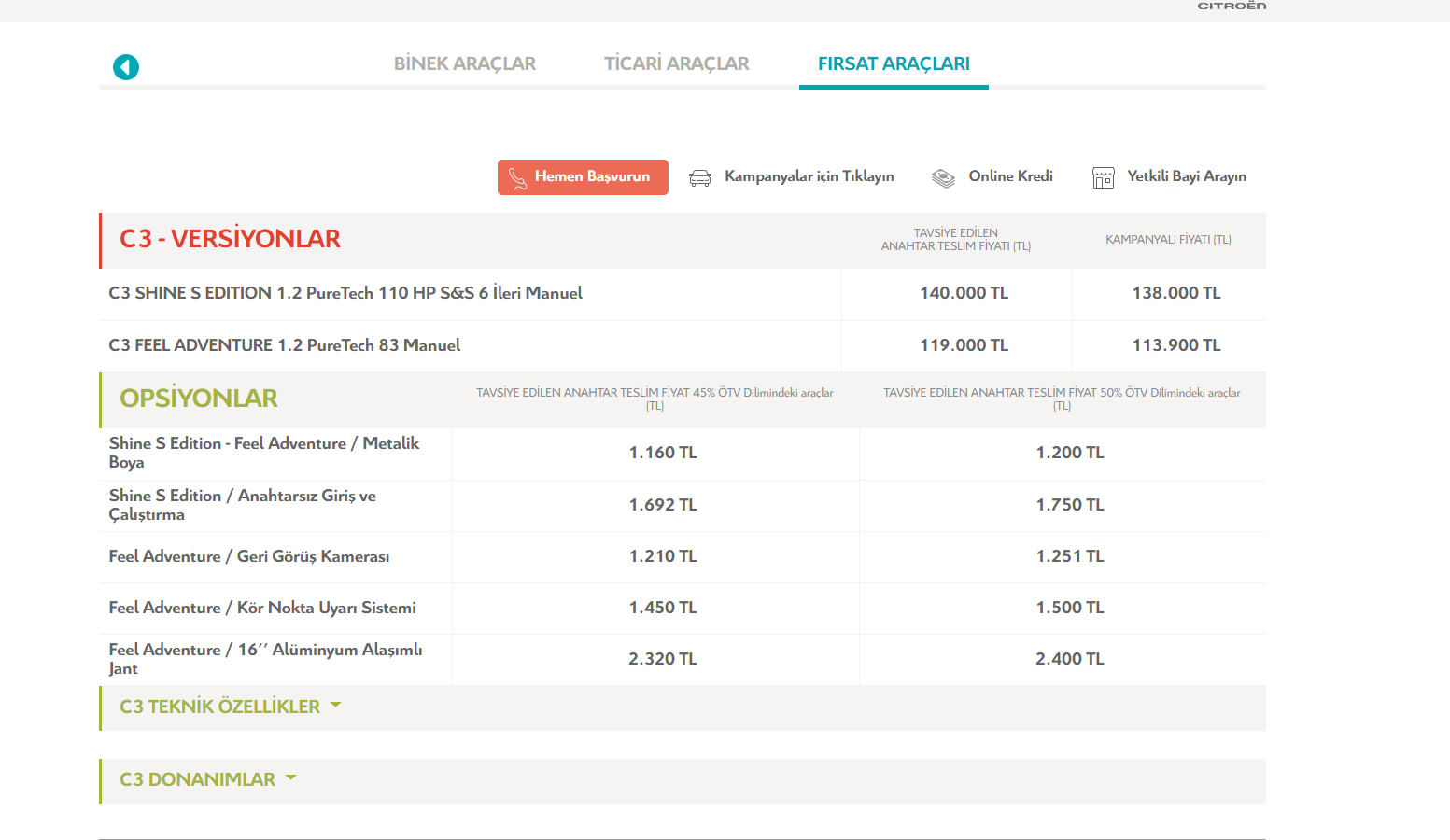Open the BİNEK ARAÇLAR tab
The height and width of the screenshot is (840, 1450).
465,63
